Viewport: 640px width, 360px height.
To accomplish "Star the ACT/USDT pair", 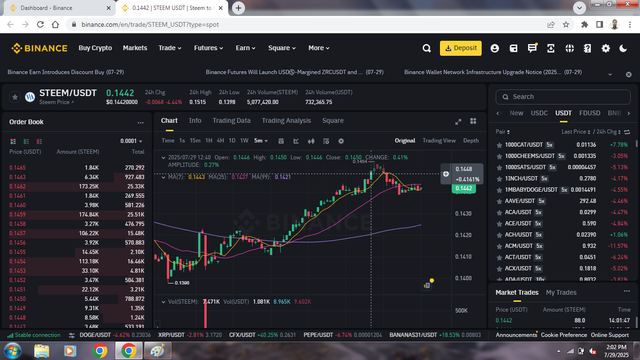I will (499, 258).
